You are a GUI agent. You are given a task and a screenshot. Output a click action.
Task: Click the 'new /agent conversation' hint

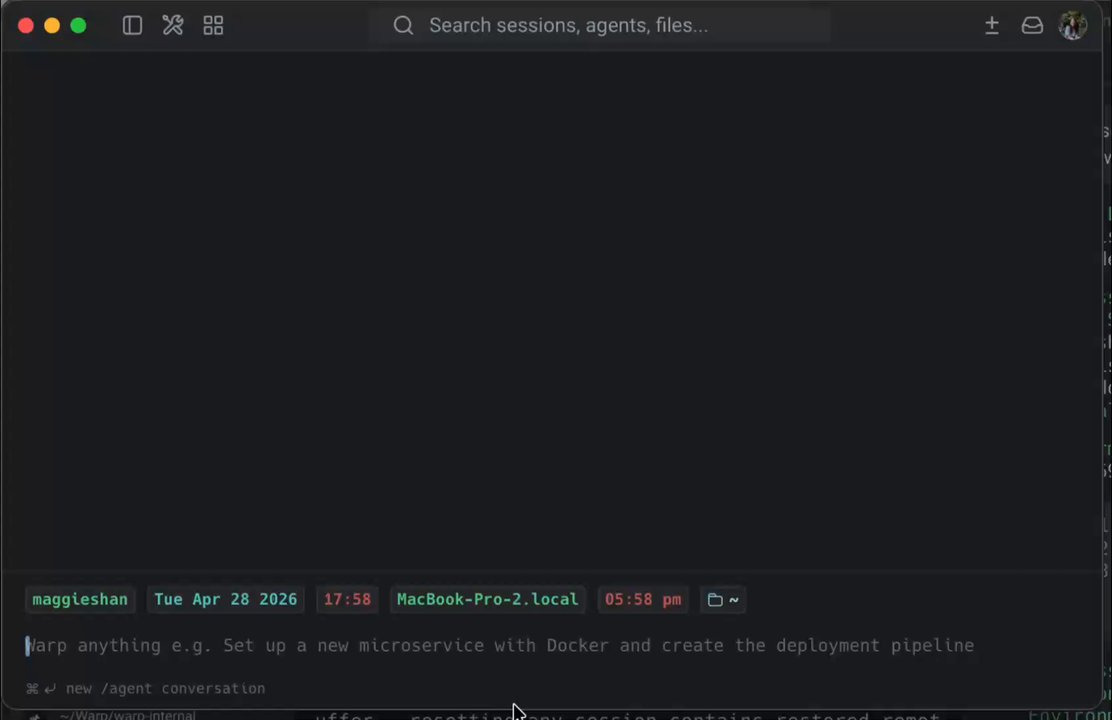click(x=165, y=688)
